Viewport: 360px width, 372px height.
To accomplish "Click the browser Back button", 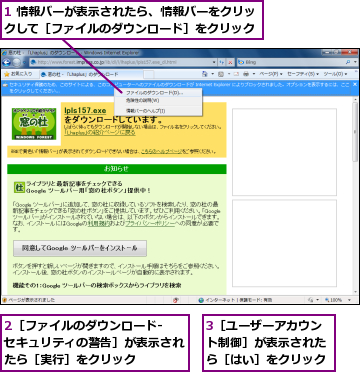I will click(7, 62).
